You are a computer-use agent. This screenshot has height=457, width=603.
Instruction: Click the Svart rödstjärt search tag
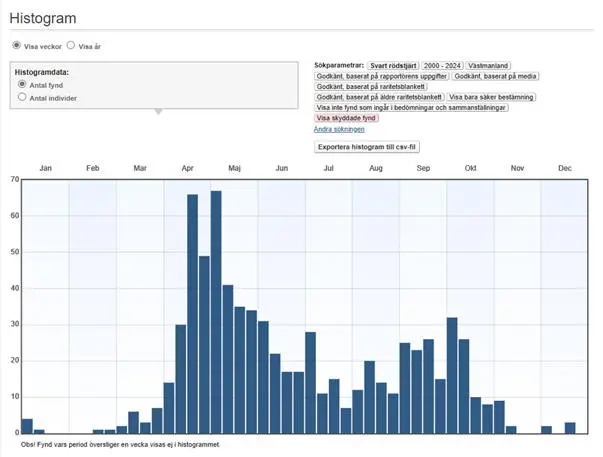393,65
